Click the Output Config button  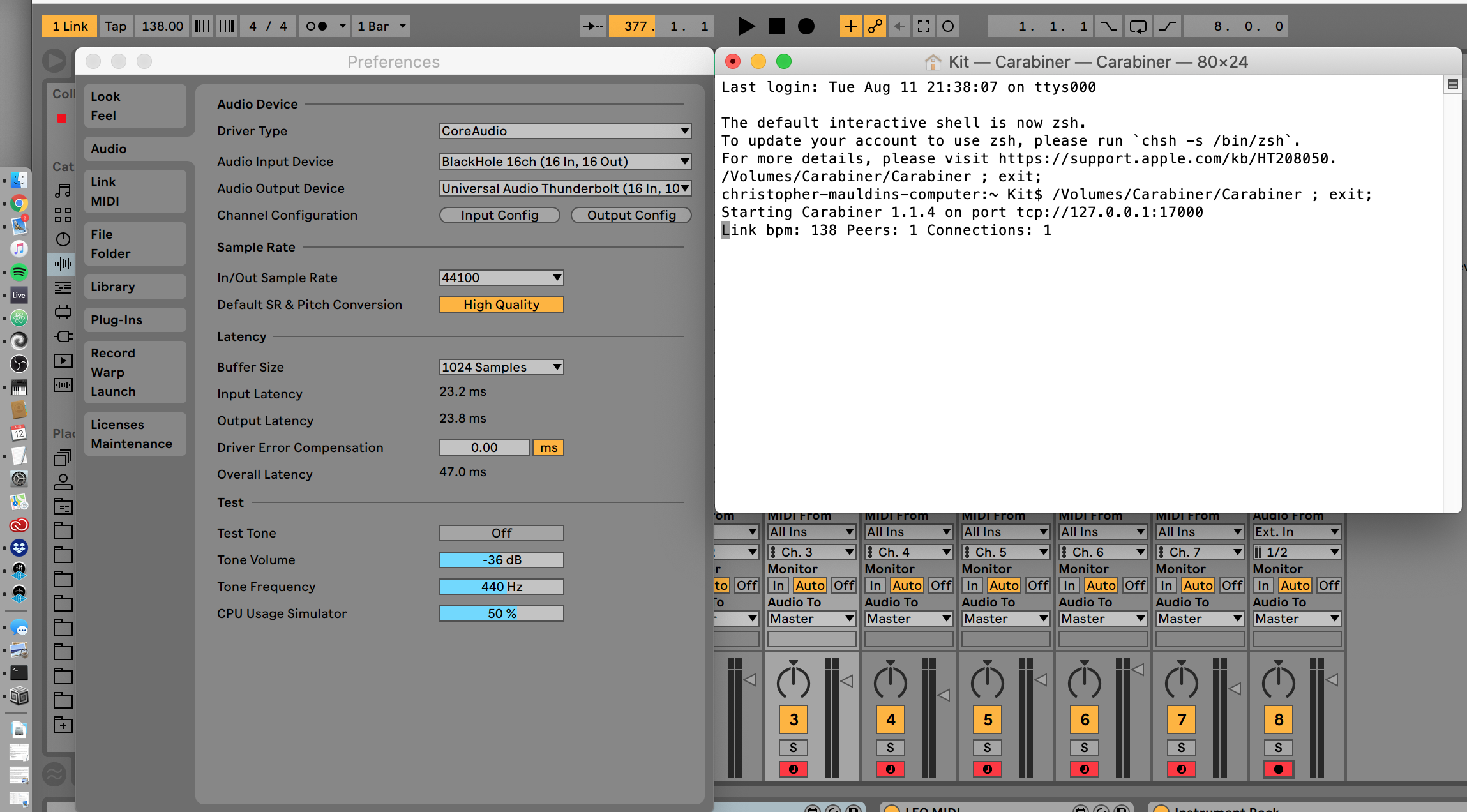(x=631, y=215)
